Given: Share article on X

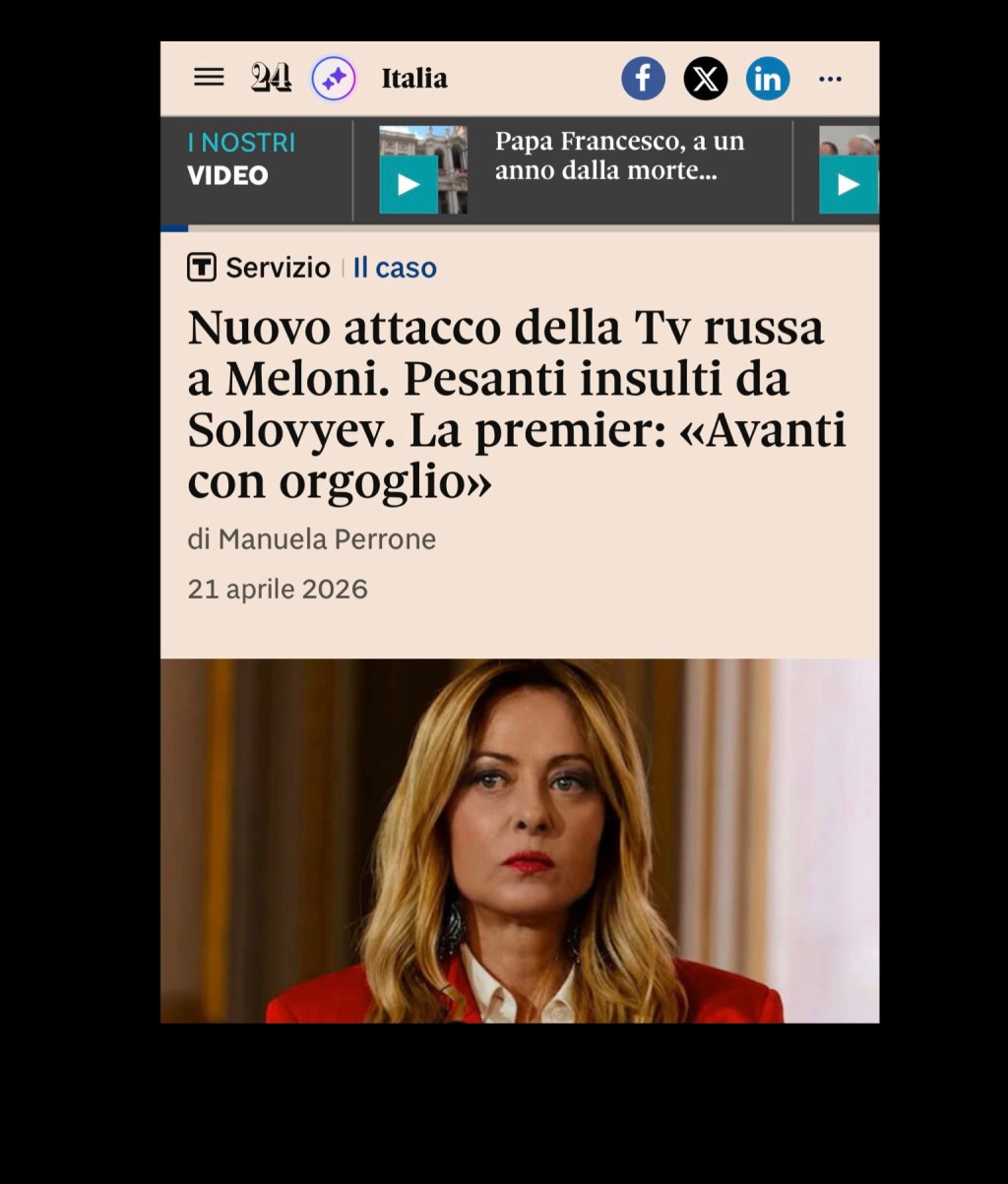Looking at the screenshot, I should click(x=706, y=79).
